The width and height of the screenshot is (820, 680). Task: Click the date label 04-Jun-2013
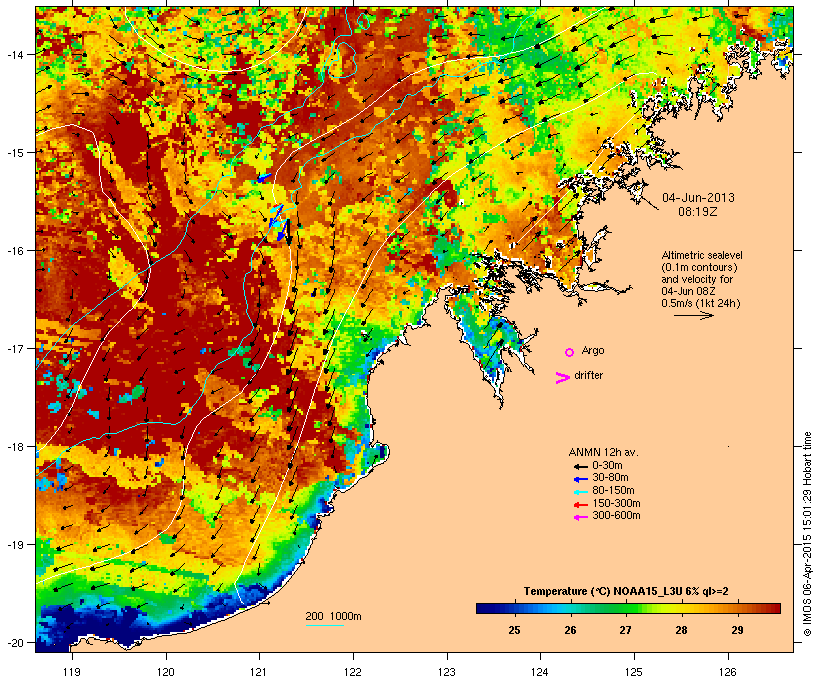point(698,198)
